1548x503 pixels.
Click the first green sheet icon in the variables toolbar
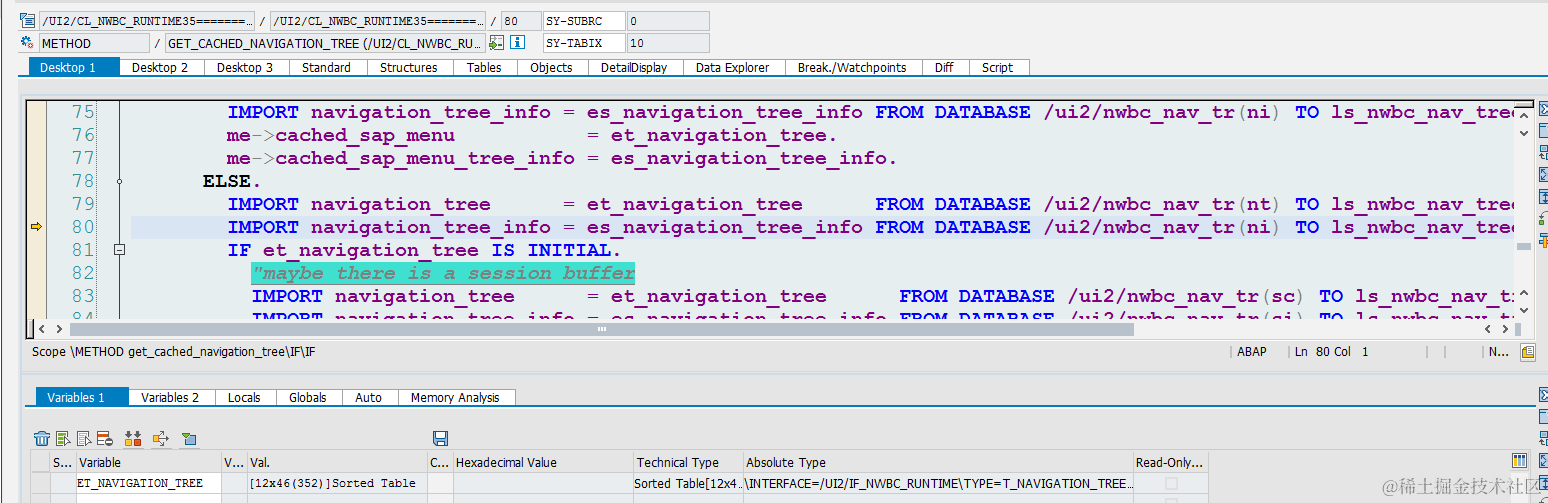pyautogui.click(x=63, y=438)
